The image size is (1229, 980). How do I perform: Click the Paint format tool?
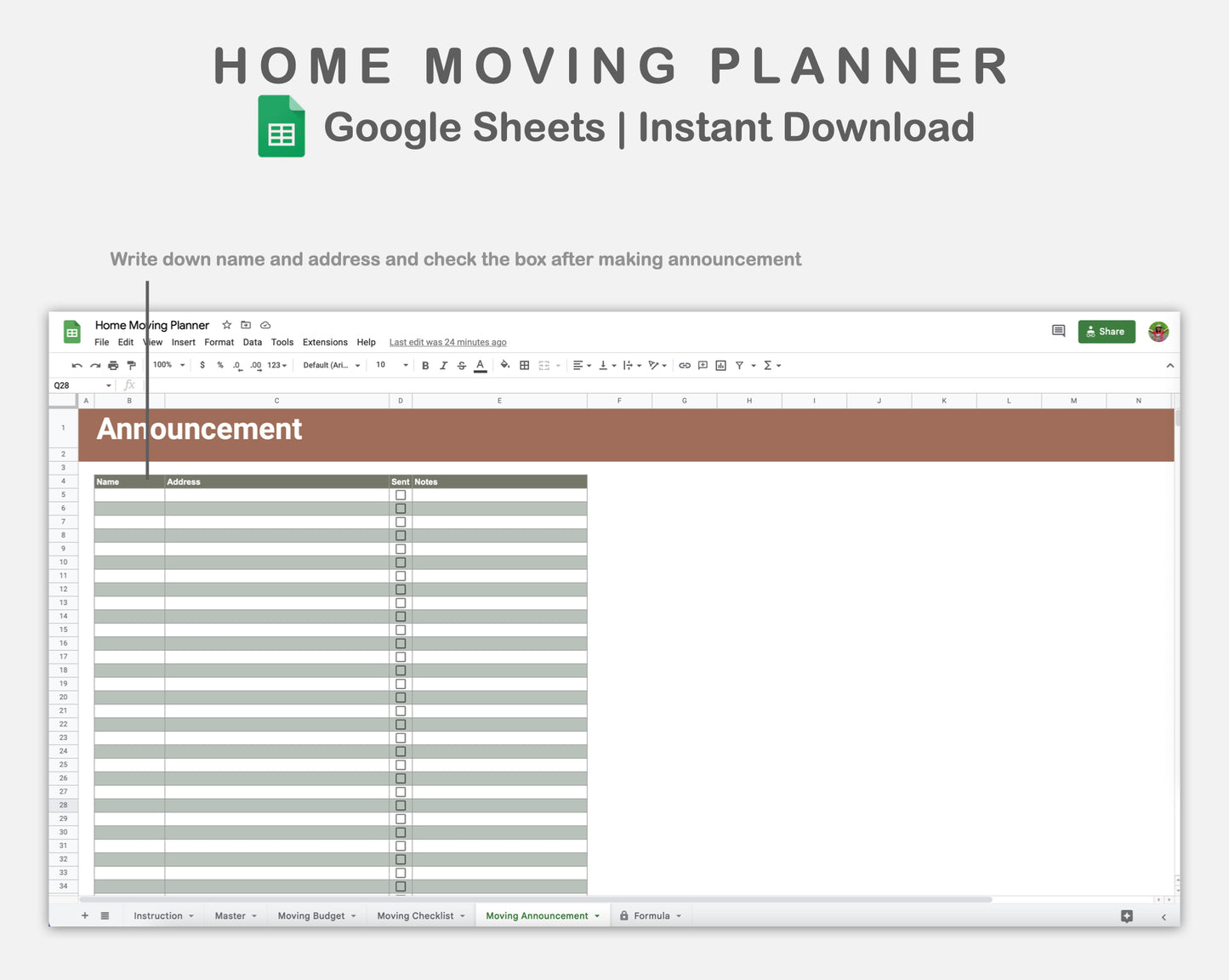(132, 365)
